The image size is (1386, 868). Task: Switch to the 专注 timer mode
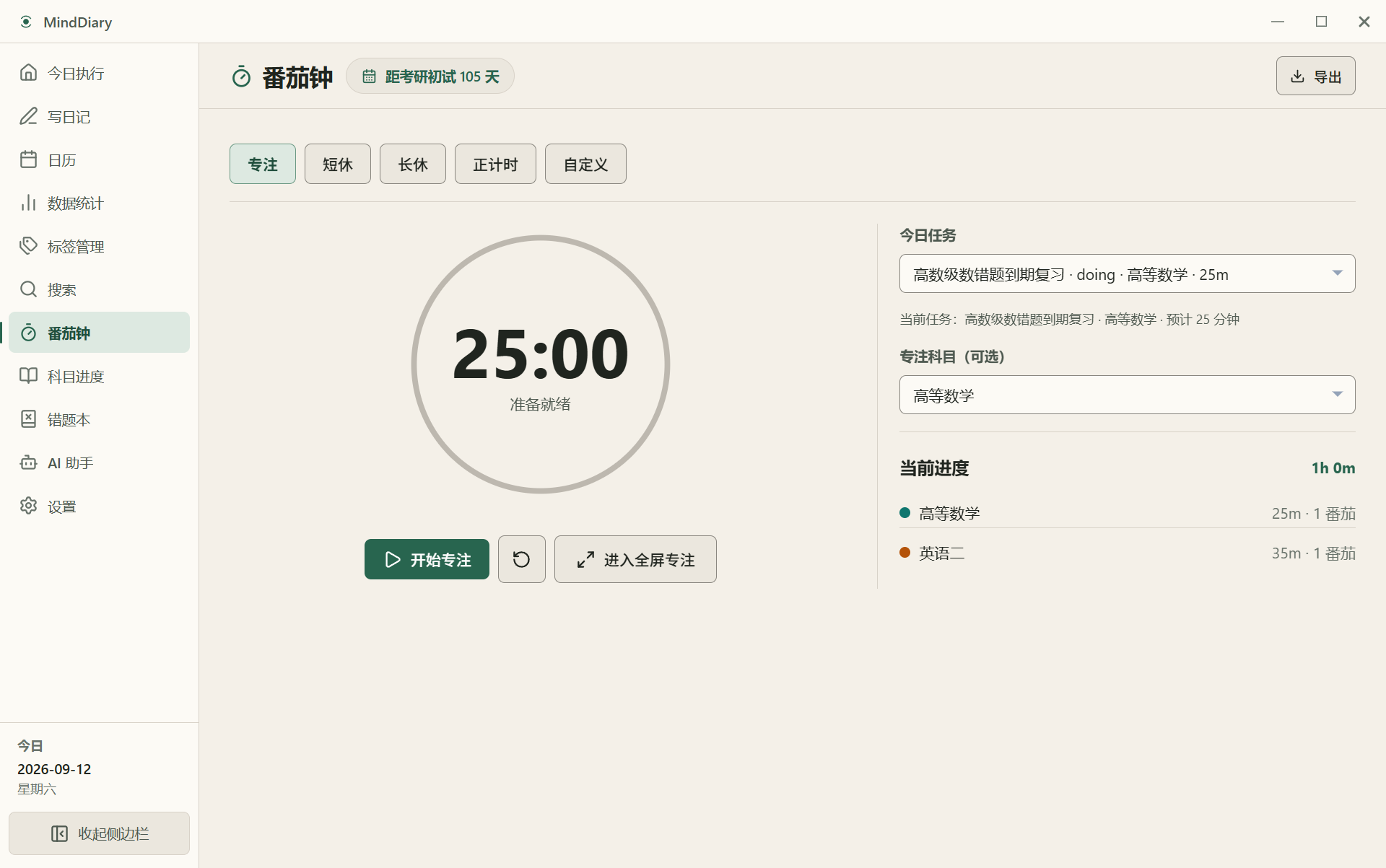(263, 164)
